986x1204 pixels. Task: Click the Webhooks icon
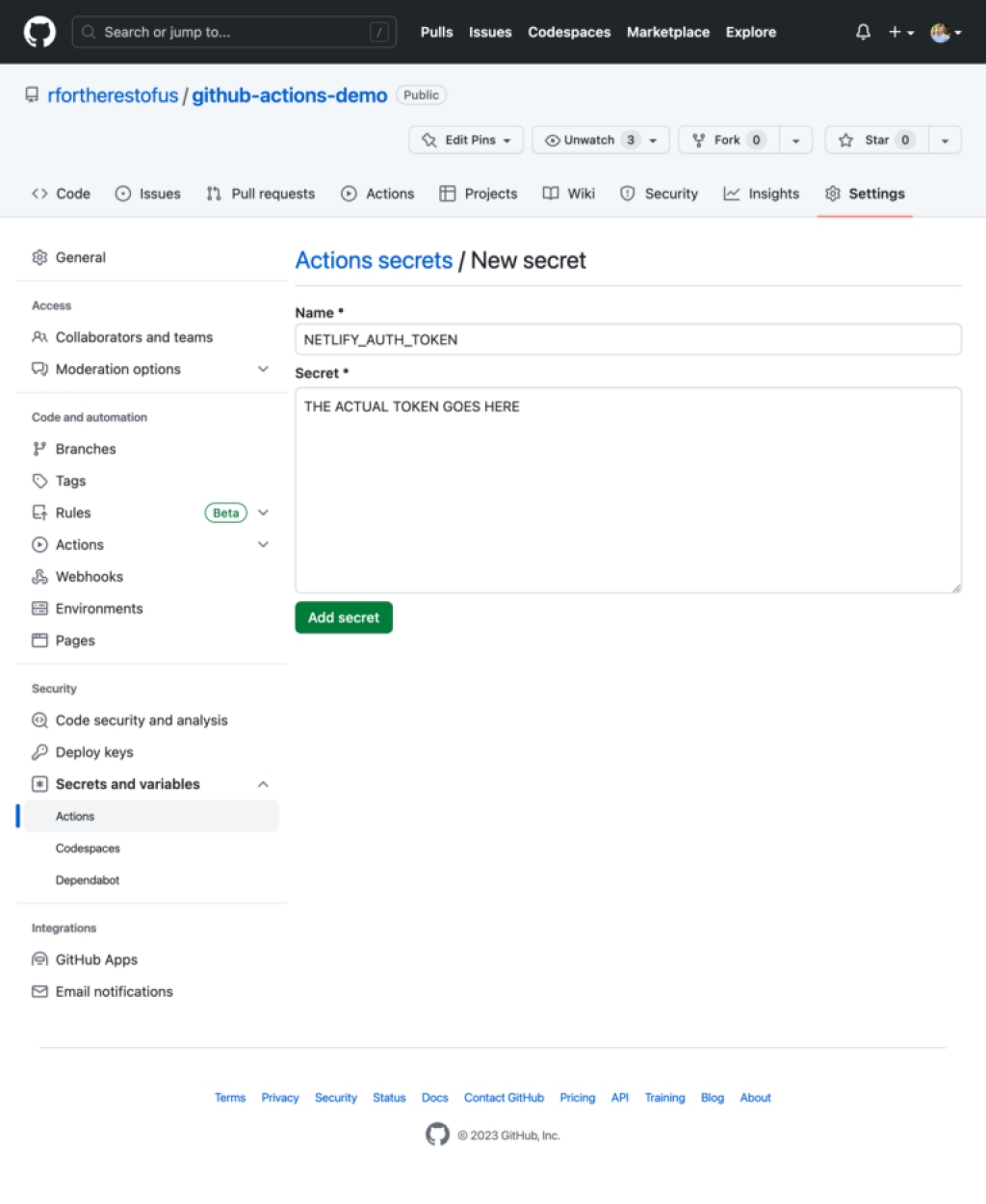39,576
